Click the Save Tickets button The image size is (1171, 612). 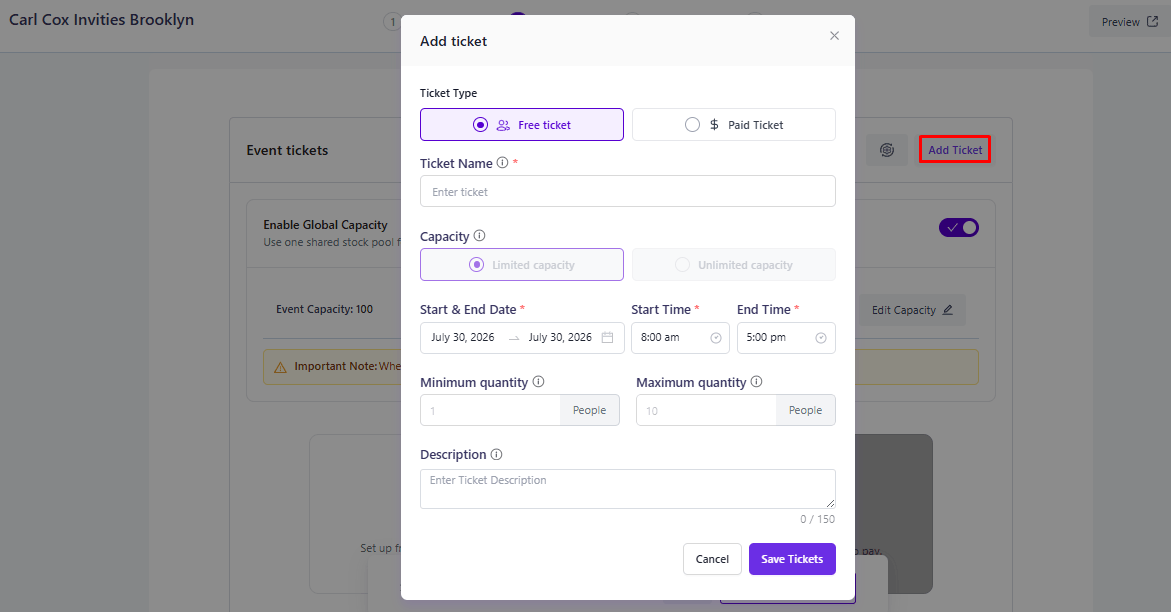coord(792,559)
